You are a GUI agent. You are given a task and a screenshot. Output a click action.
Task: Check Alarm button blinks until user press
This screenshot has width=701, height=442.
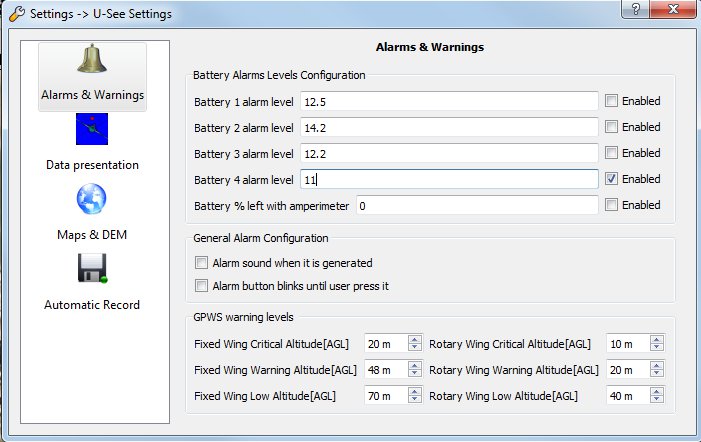(202, 286)
